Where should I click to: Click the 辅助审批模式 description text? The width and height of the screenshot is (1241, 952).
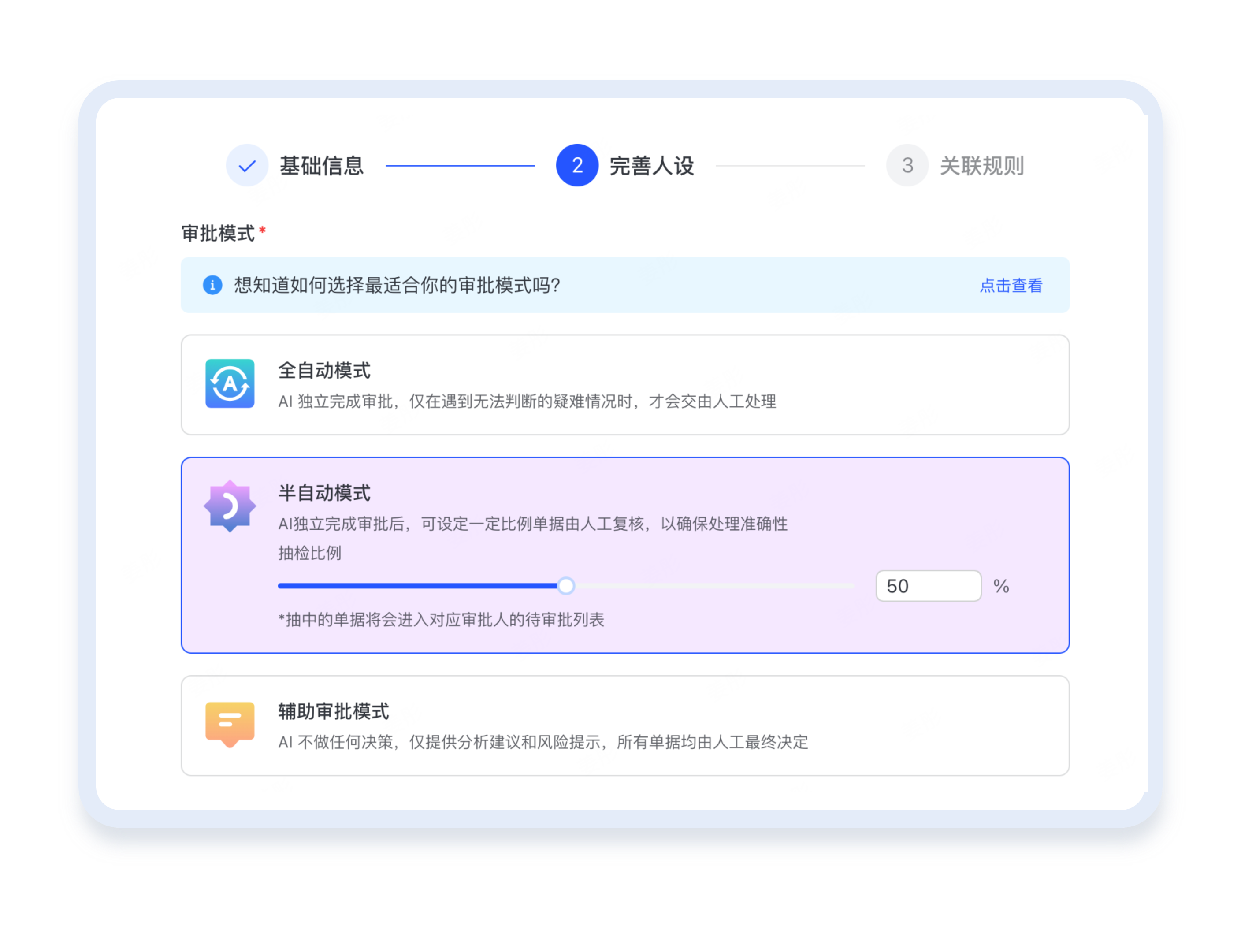543,742
